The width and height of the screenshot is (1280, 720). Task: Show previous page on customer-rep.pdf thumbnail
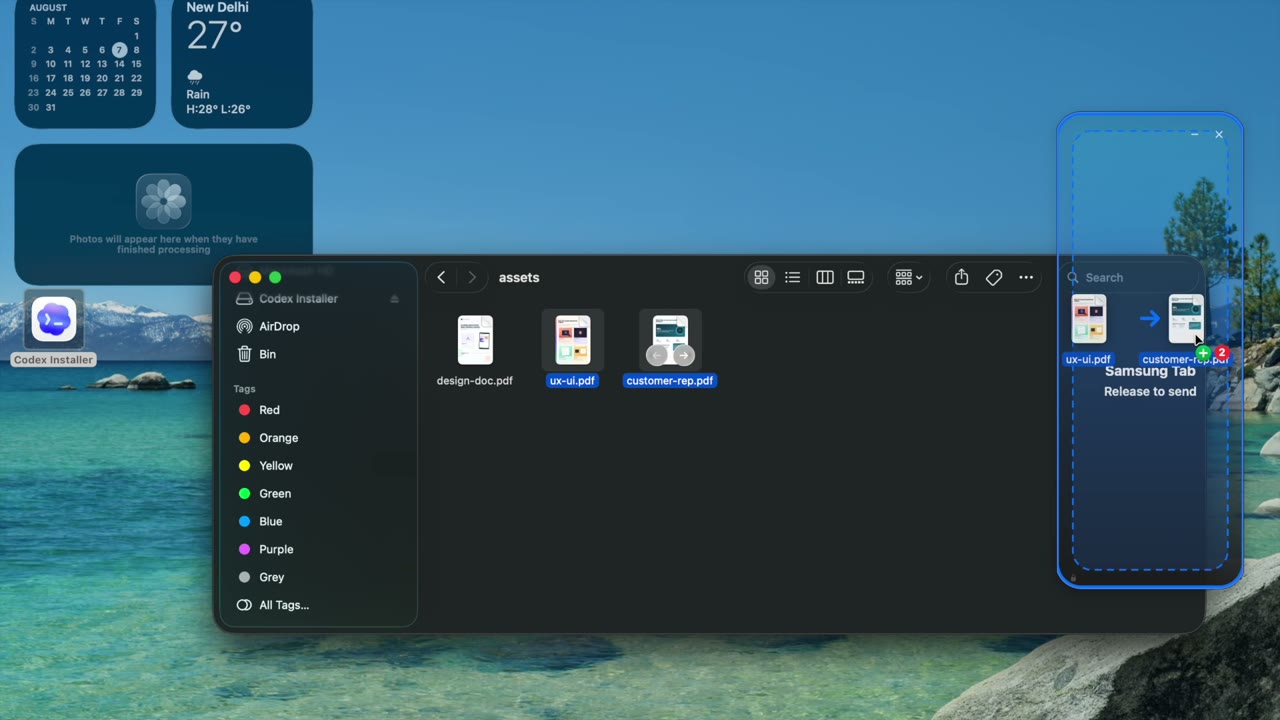(657, 355)
